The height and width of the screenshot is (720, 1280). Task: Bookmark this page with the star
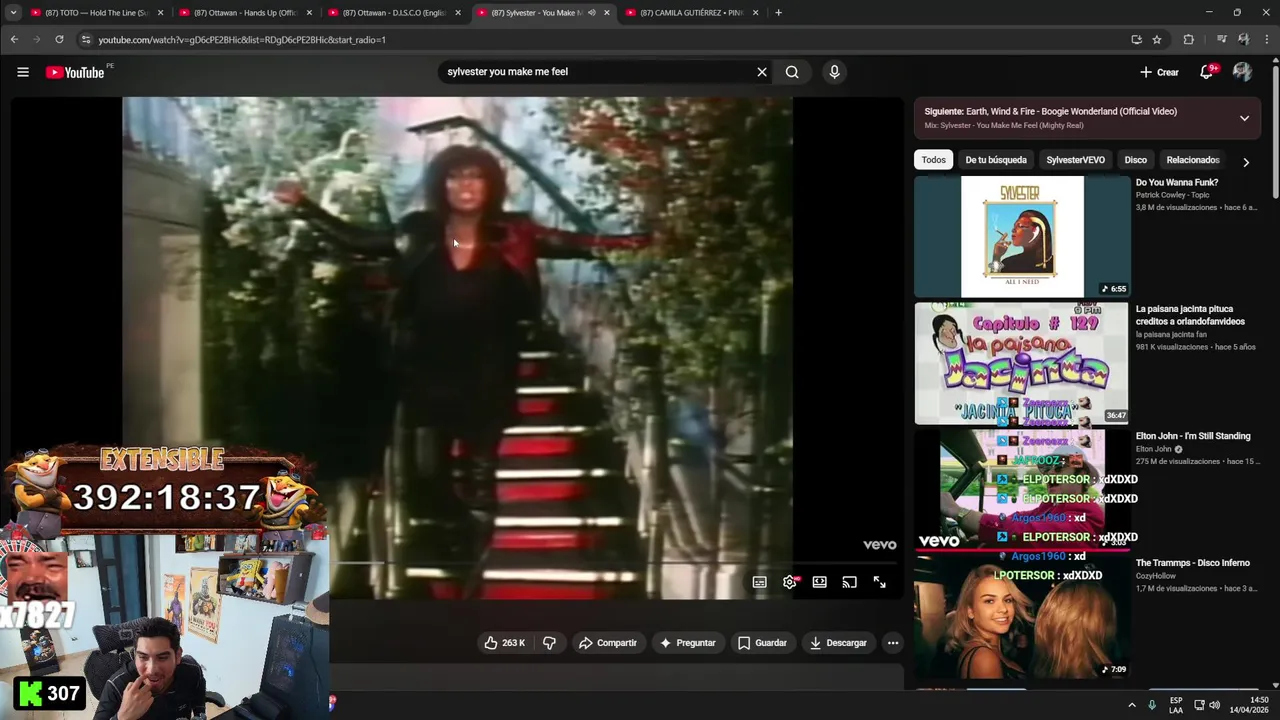(x=1157, y=40)
